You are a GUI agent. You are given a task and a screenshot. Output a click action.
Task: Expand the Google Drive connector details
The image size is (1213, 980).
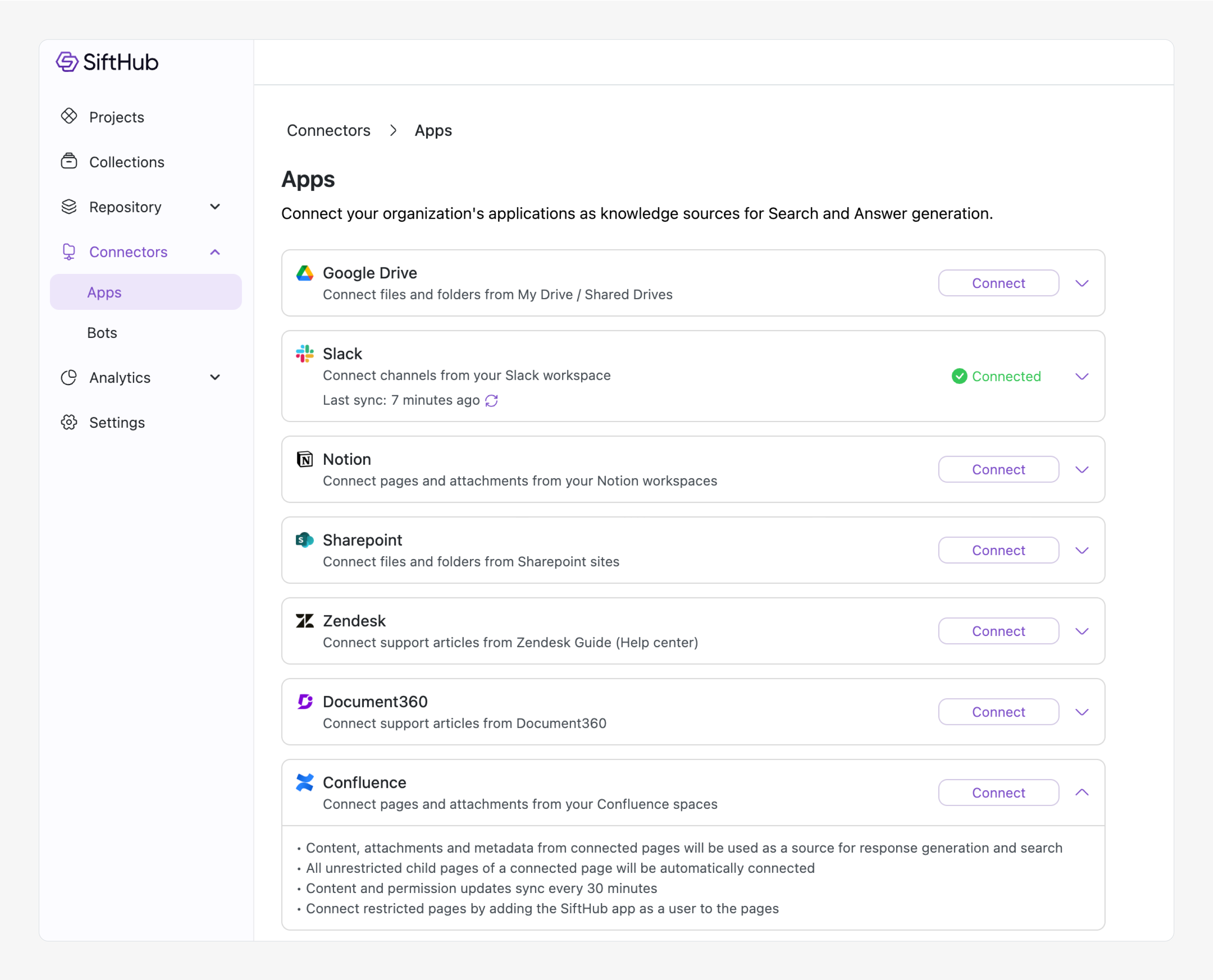(1081, 284)
